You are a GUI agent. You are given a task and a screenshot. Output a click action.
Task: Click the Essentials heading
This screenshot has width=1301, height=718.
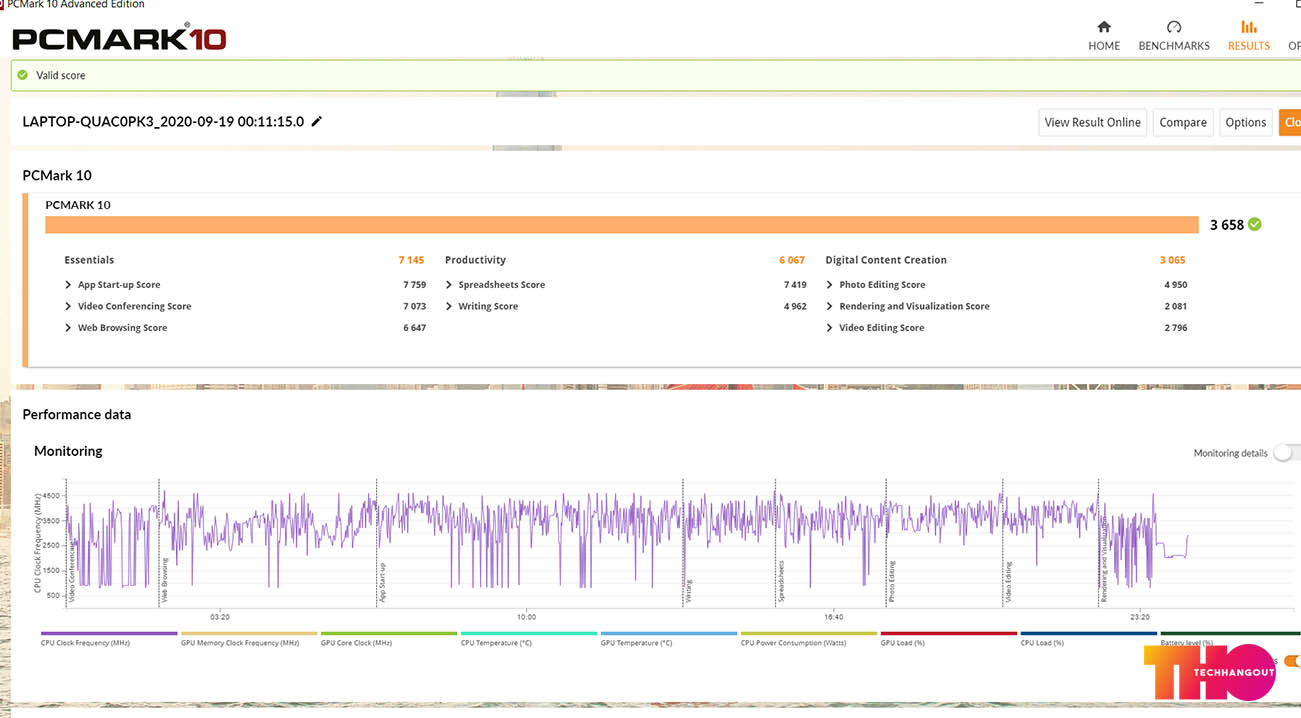click(x=89, y=260)
